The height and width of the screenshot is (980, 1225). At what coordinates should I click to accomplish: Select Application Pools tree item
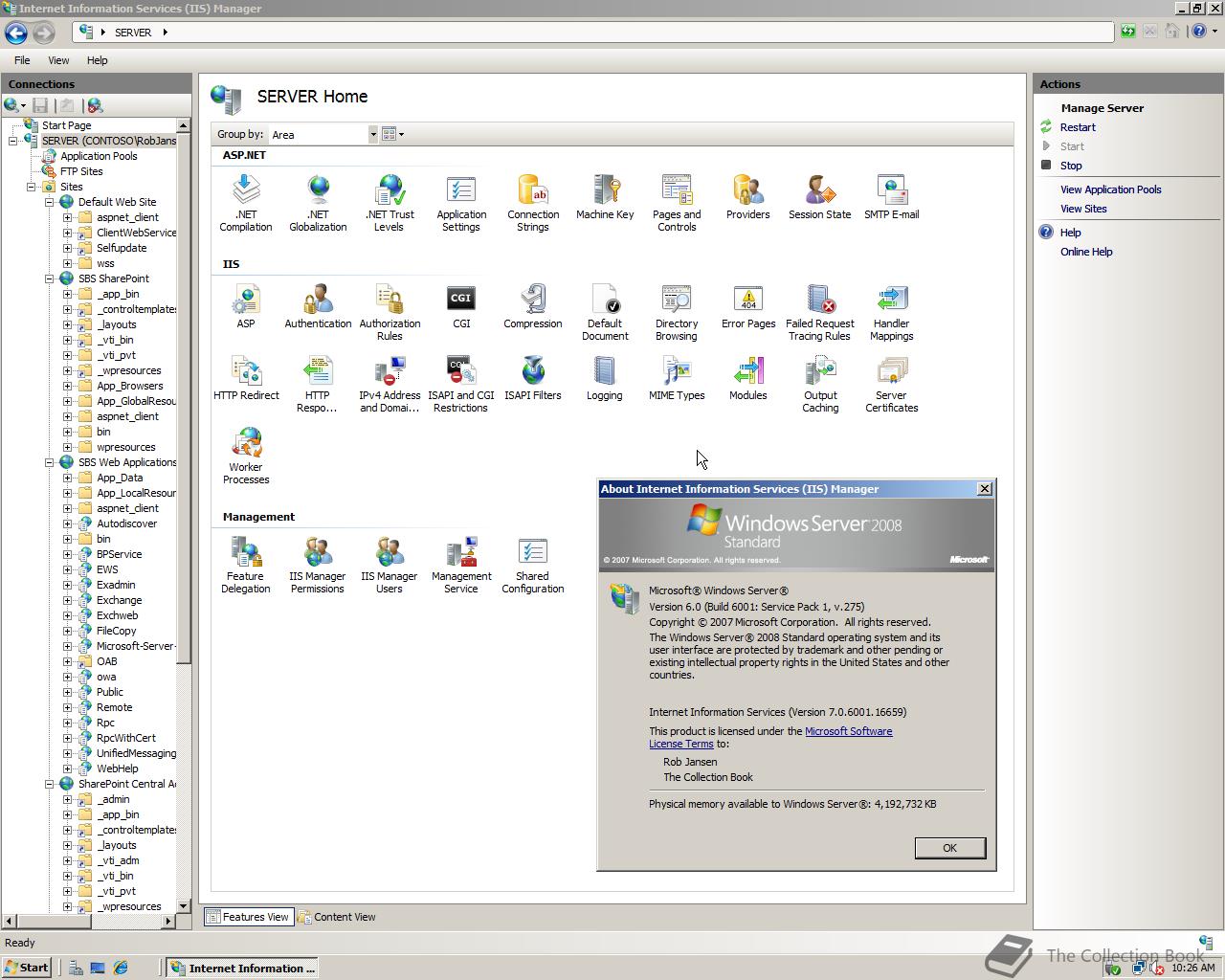pos(99,156)
